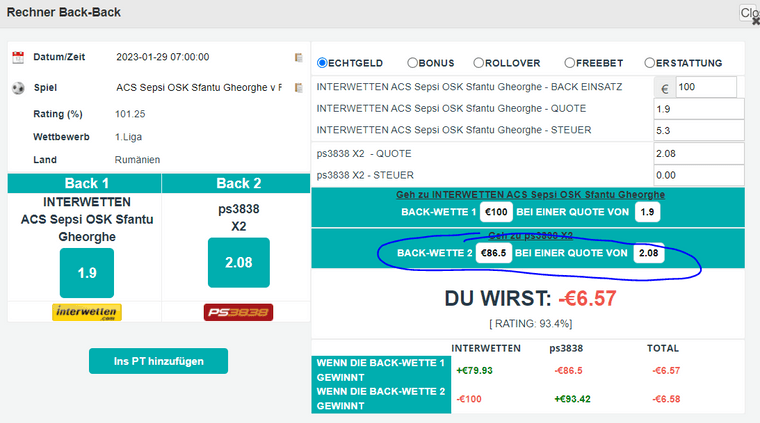Viewport: 760px width, 423px height.
Task: Click the Land value Rumänien
Action: pyautogui.click(x=137, y=160)
